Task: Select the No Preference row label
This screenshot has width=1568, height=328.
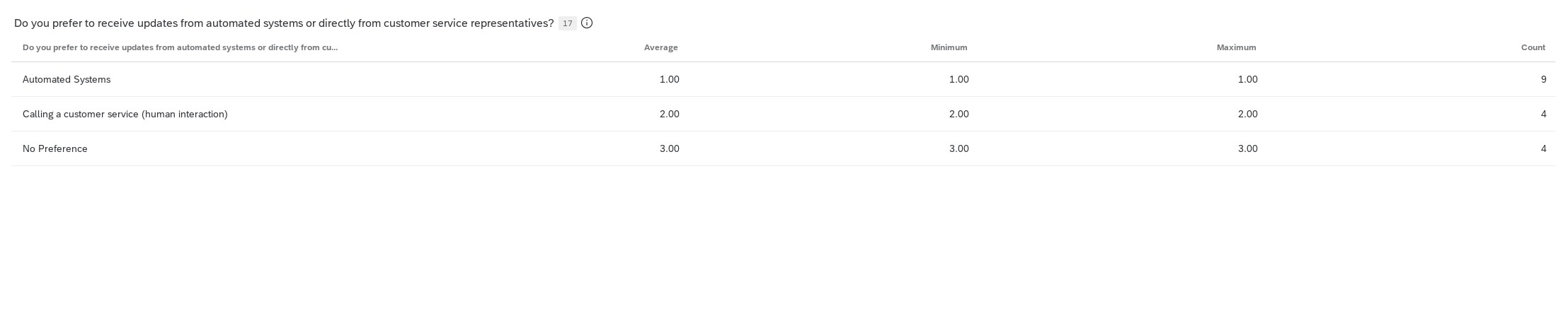Action: point(55,148)
